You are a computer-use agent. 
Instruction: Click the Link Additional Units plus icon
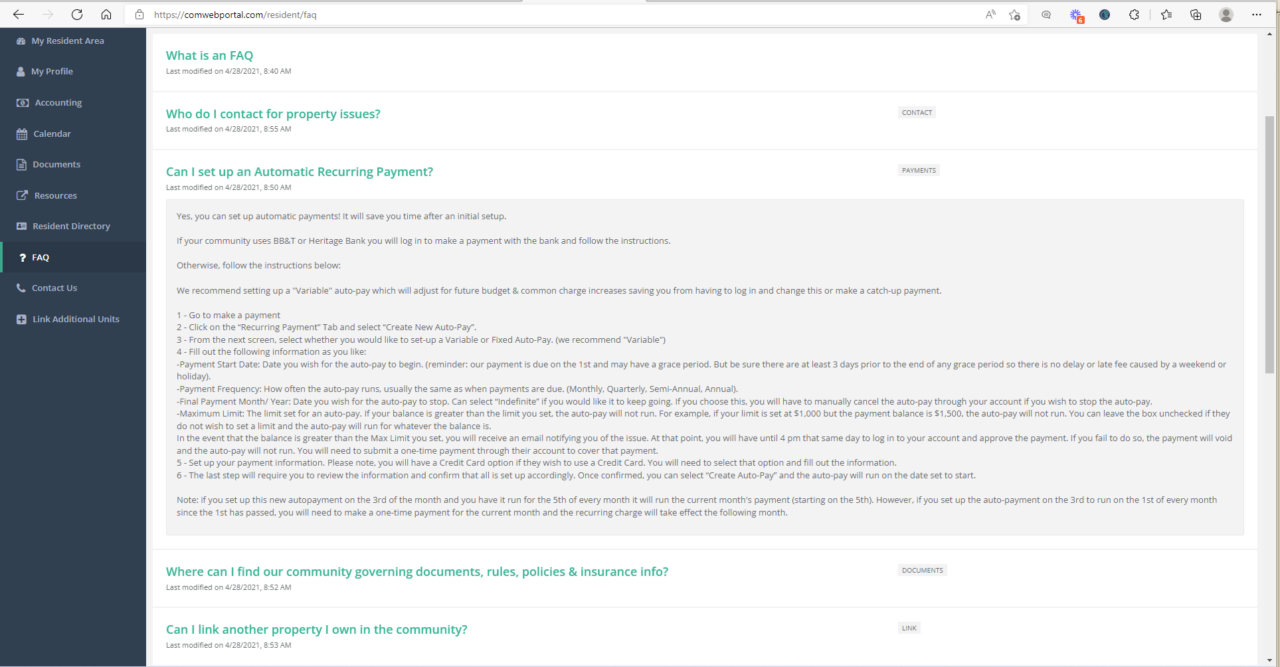coord(22,319)
